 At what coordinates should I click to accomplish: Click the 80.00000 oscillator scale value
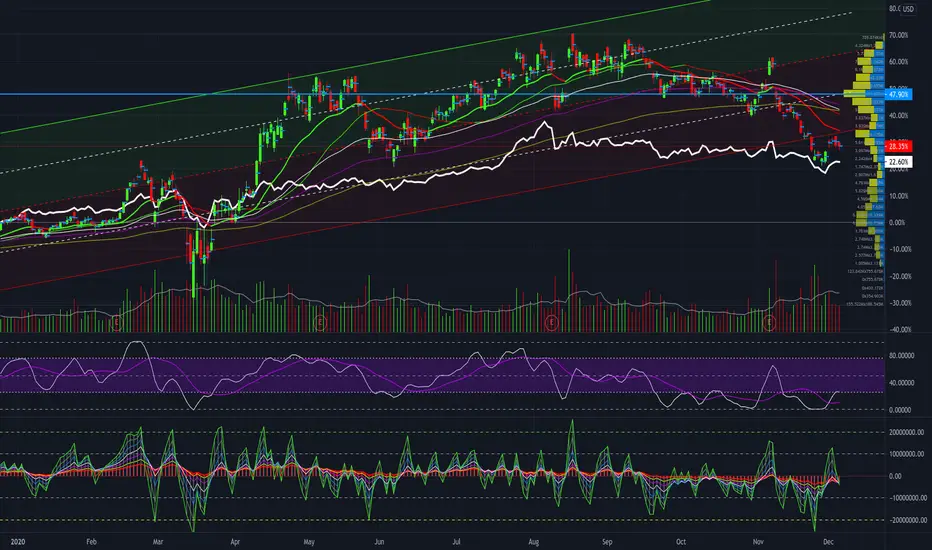[x=902, y=356]
